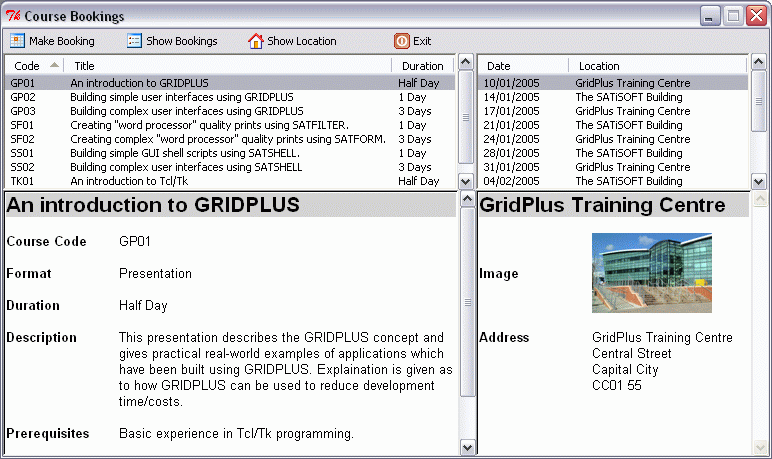Click the Show Location house icon
The image size is (772, 459).
point(256,41)
